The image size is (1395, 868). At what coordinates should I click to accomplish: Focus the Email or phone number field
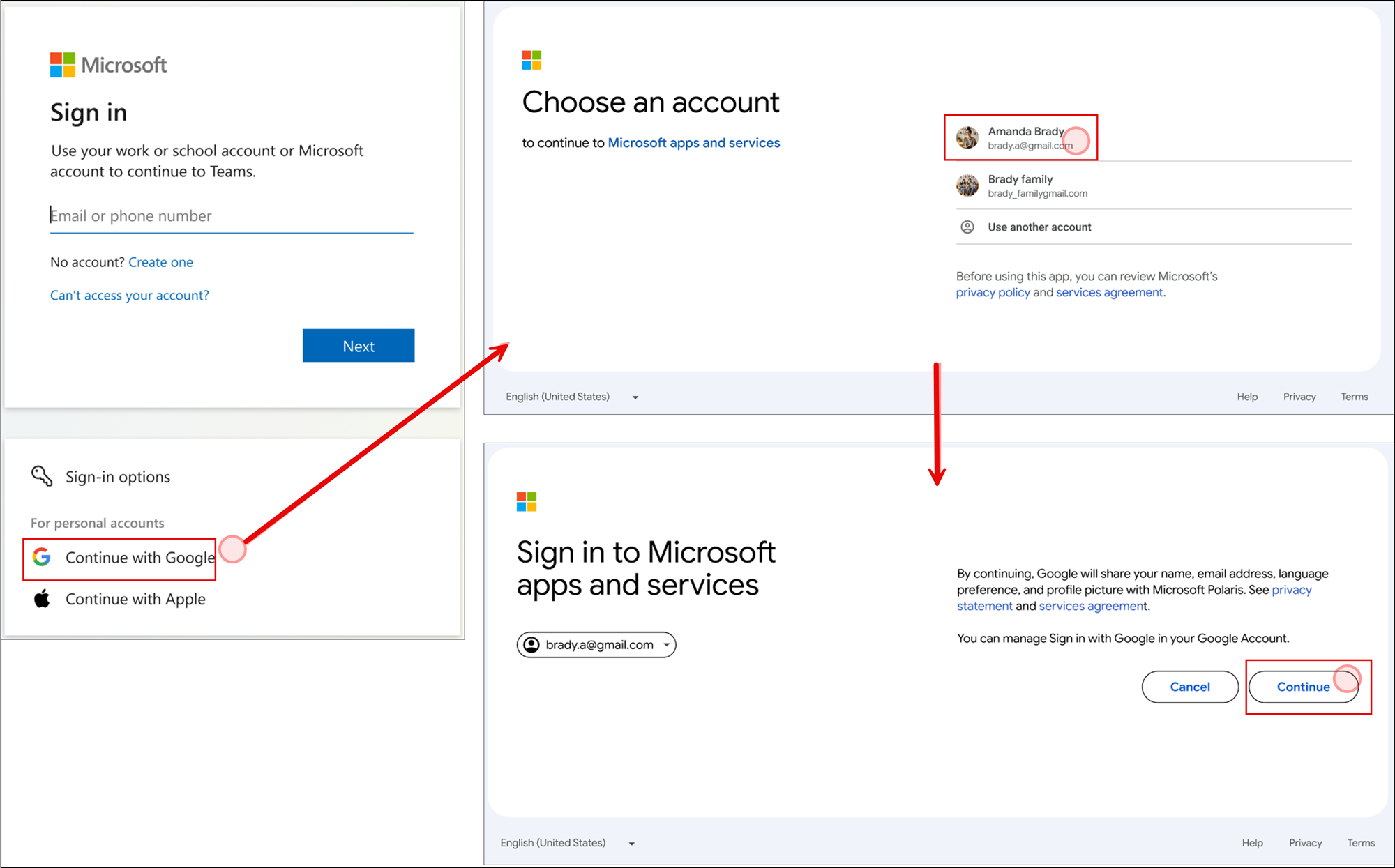pos(232,216)
